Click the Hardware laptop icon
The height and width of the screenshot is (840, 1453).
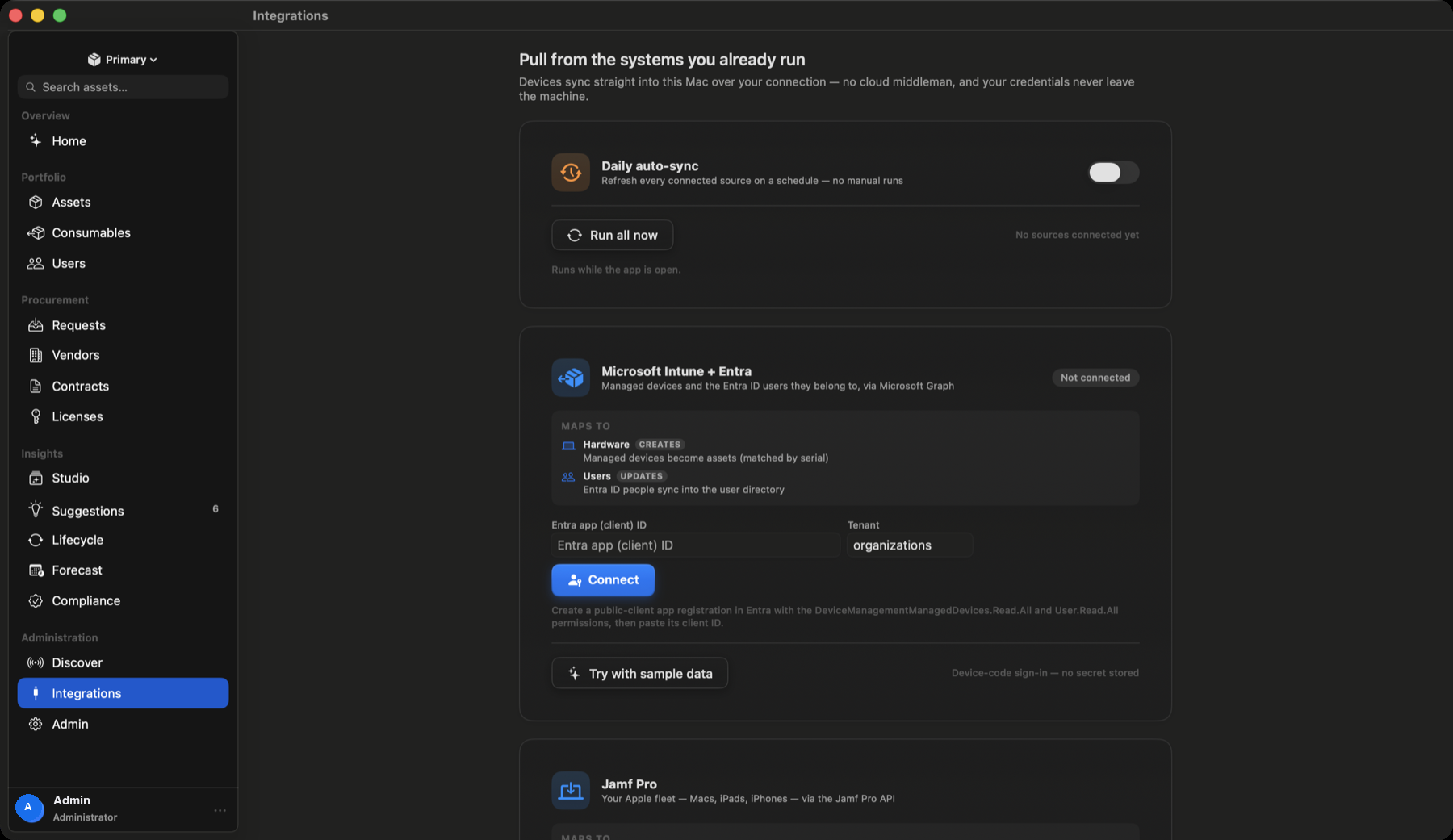(x=568, y=445)
